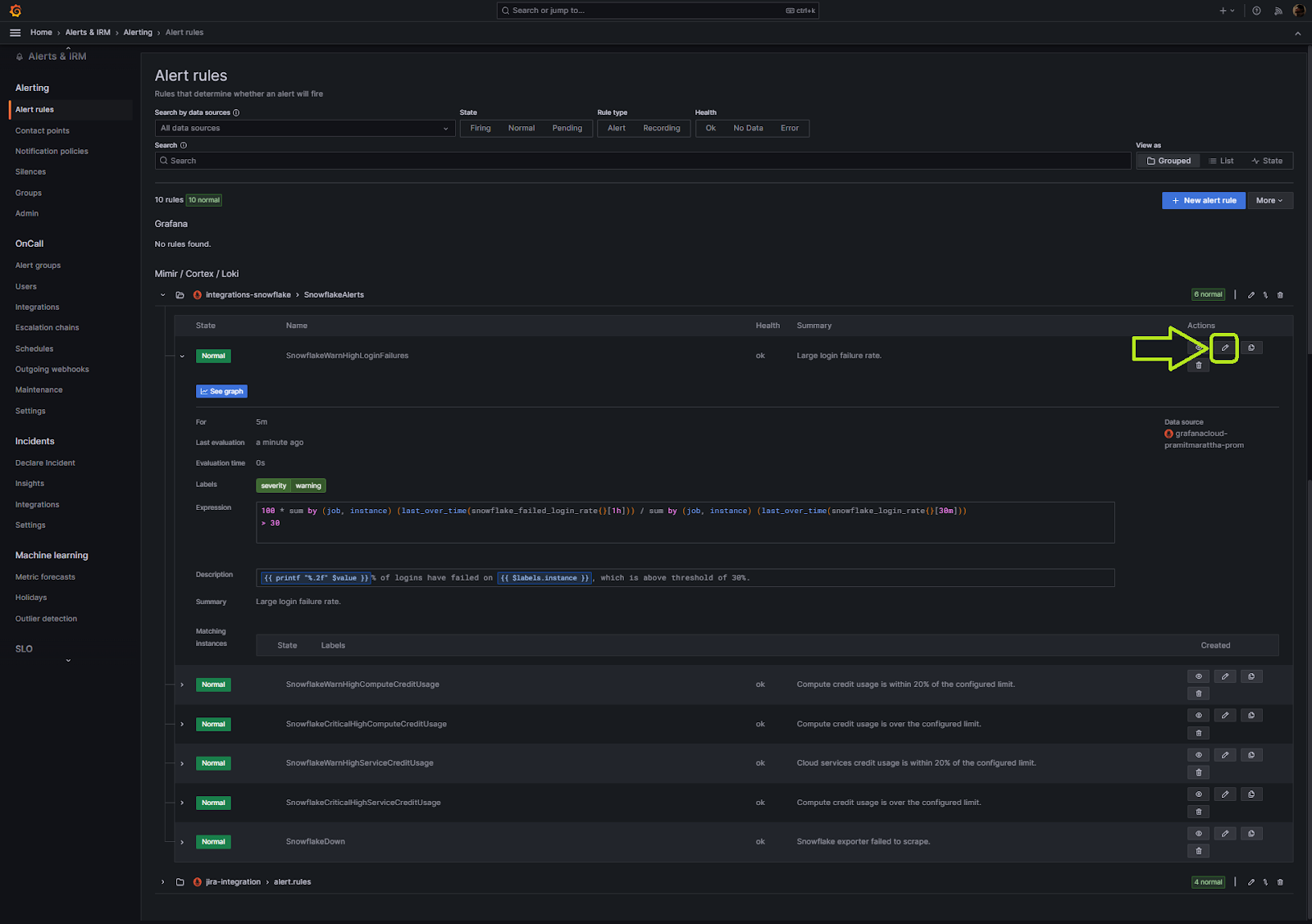Expand the jira-integration alert.rules group
Screen dimensions: 1312x924
point(162,882)
